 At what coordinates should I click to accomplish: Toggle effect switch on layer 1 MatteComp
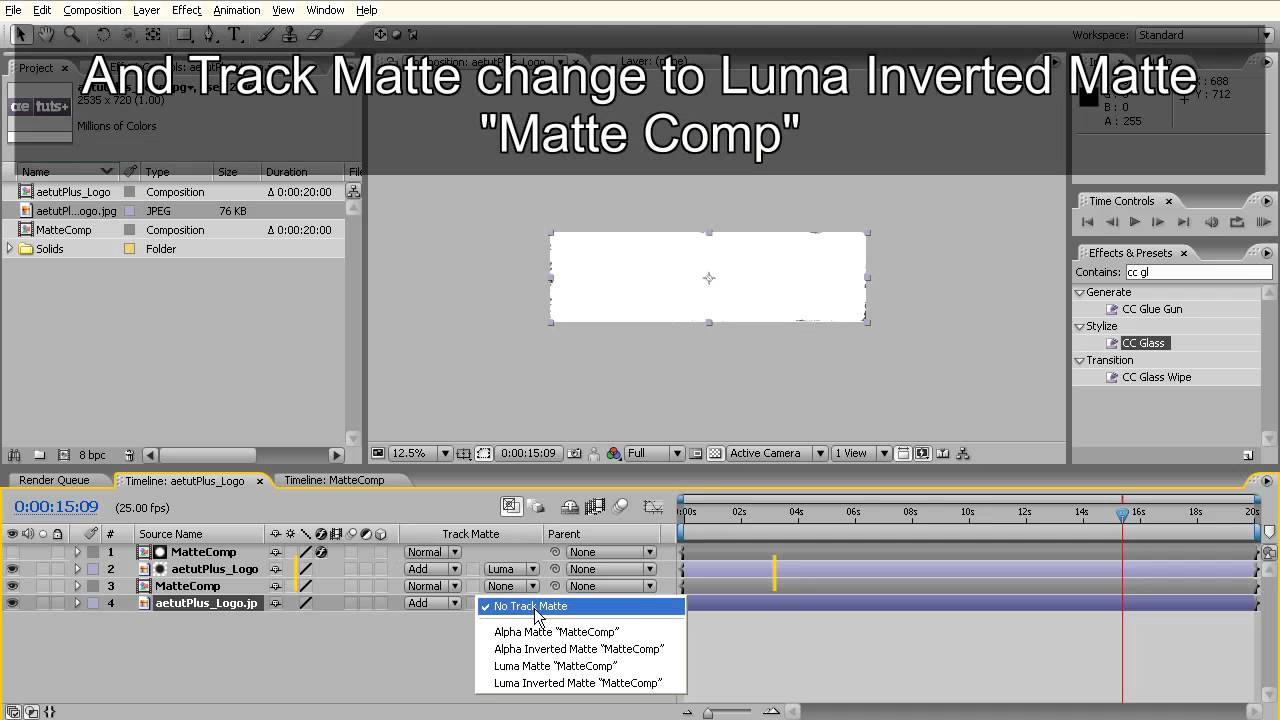(321, 552)
